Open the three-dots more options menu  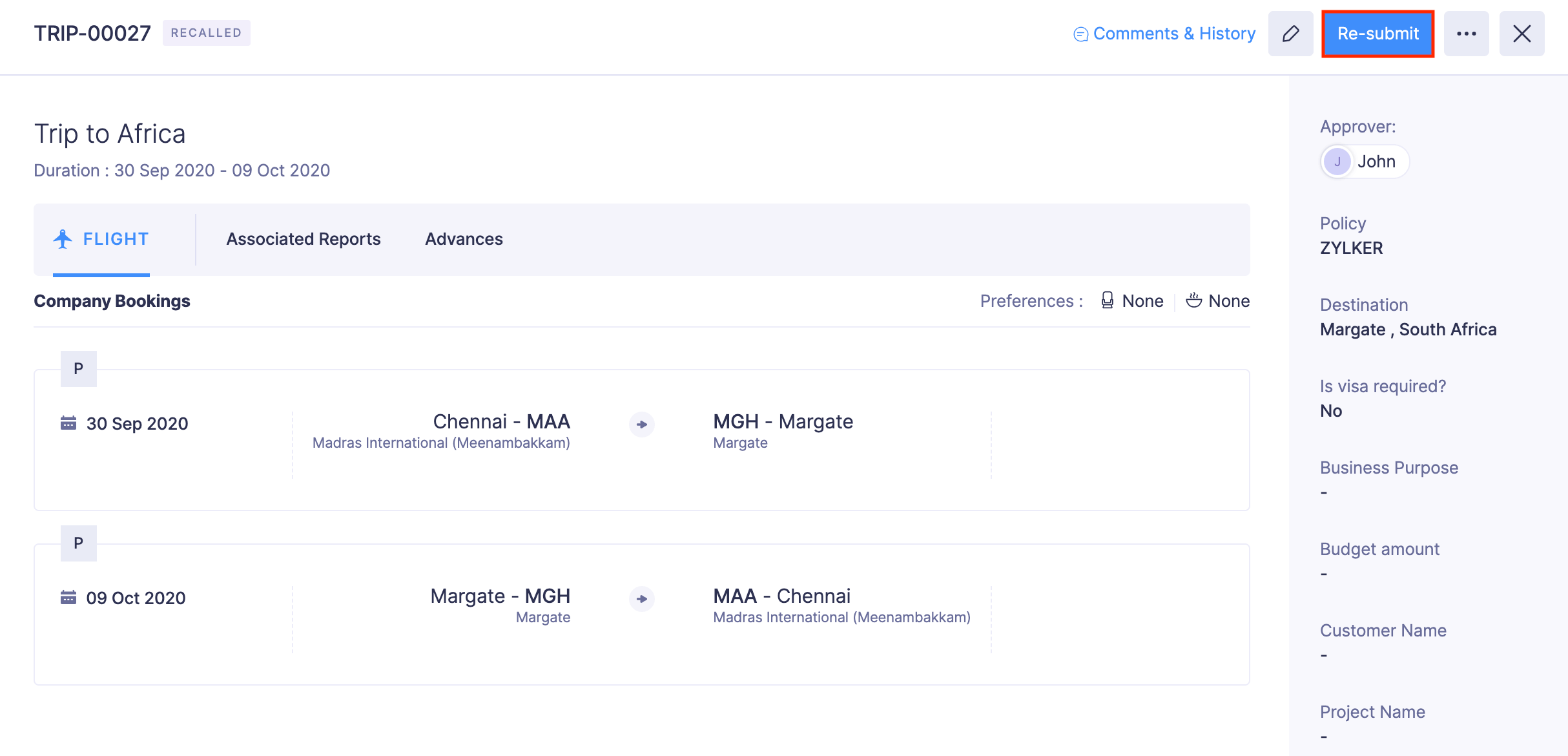[x=1466, y=34]
